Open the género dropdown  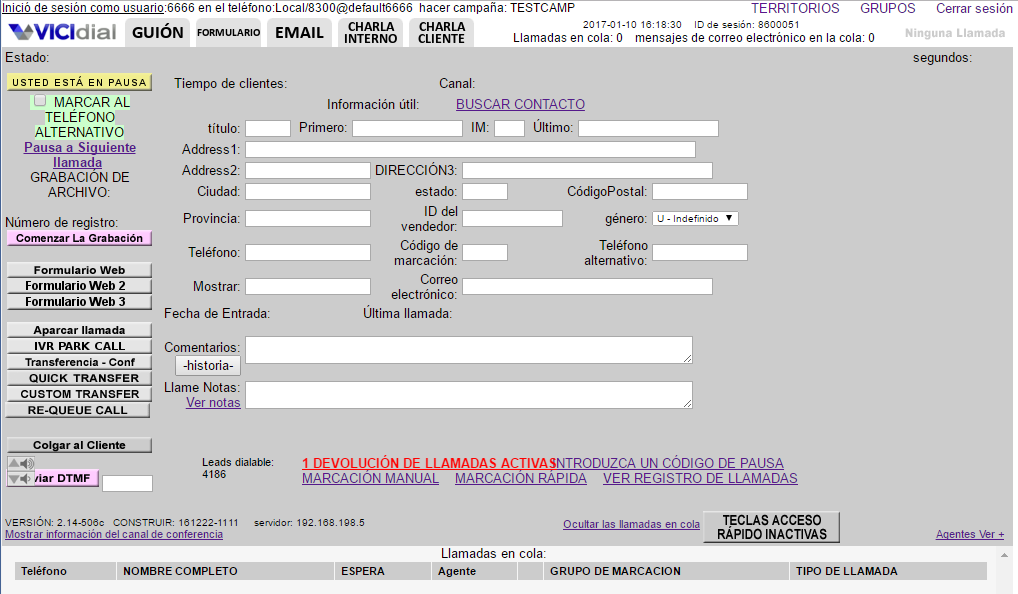coord(695,219)
